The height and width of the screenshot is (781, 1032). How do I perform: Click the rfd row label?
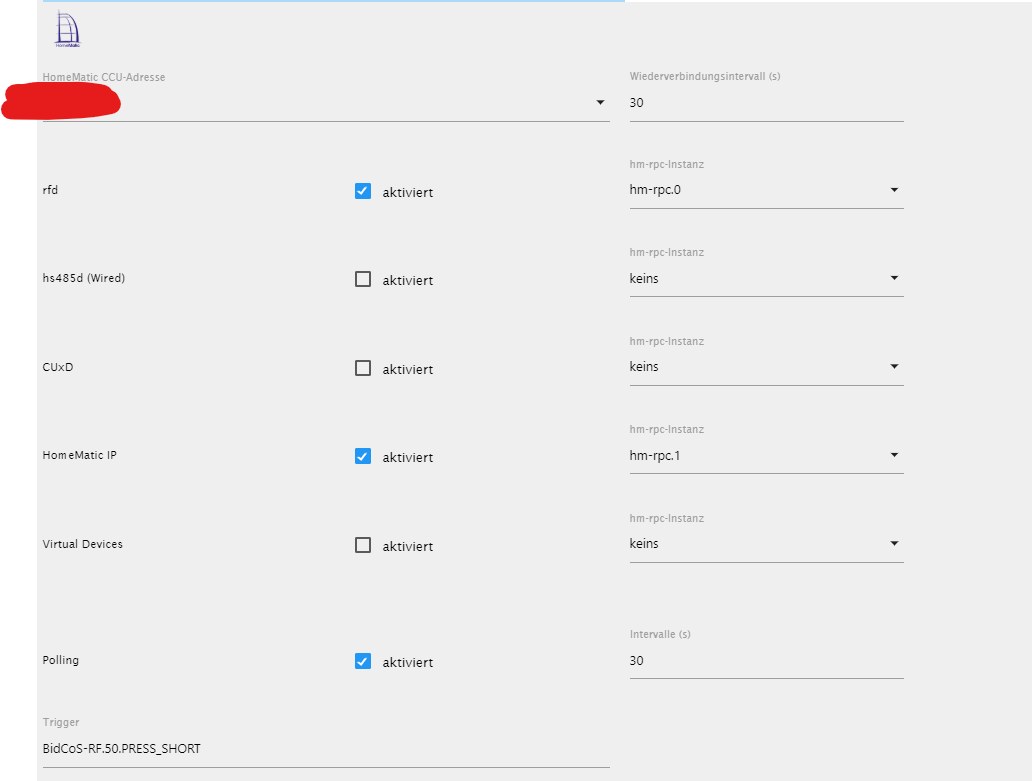50,190
